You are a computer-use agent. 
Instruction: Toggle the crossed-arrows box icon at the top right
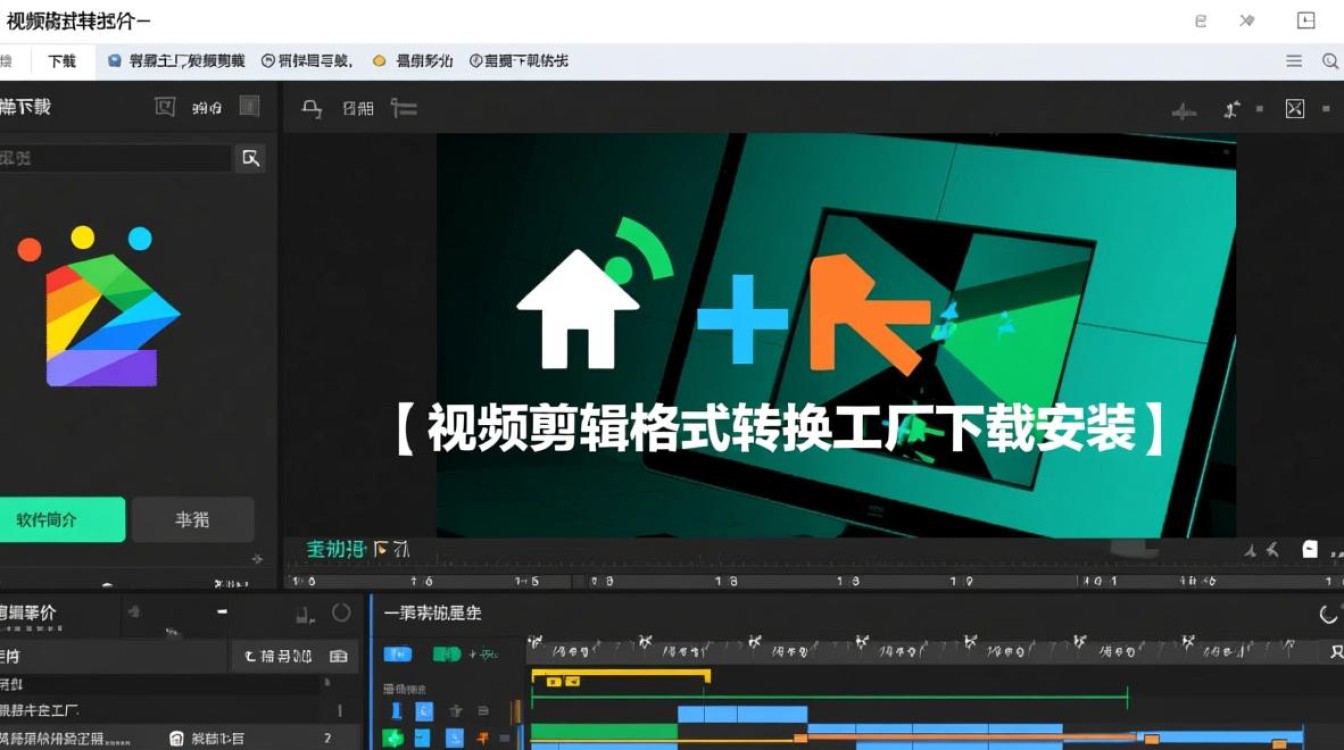[x=1294, y=108]
